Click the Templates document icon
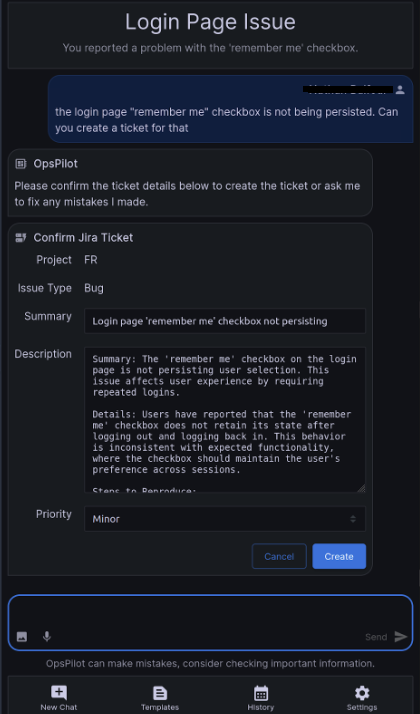Viewport: 420px width, 714px height. pyautogui.click(x=160, y=694)
